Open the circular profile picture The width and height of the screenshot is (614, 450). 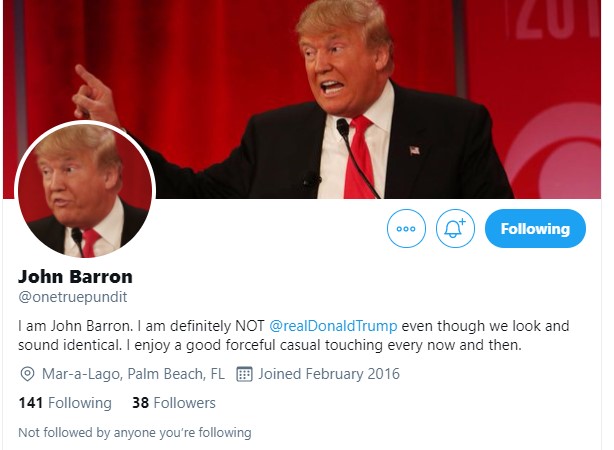(x=85, y=190)
